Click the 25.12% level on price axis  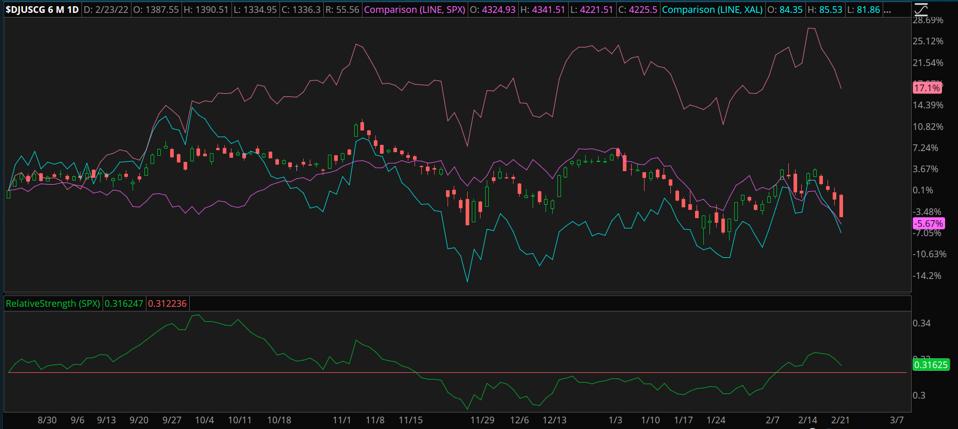click(928, 41)
